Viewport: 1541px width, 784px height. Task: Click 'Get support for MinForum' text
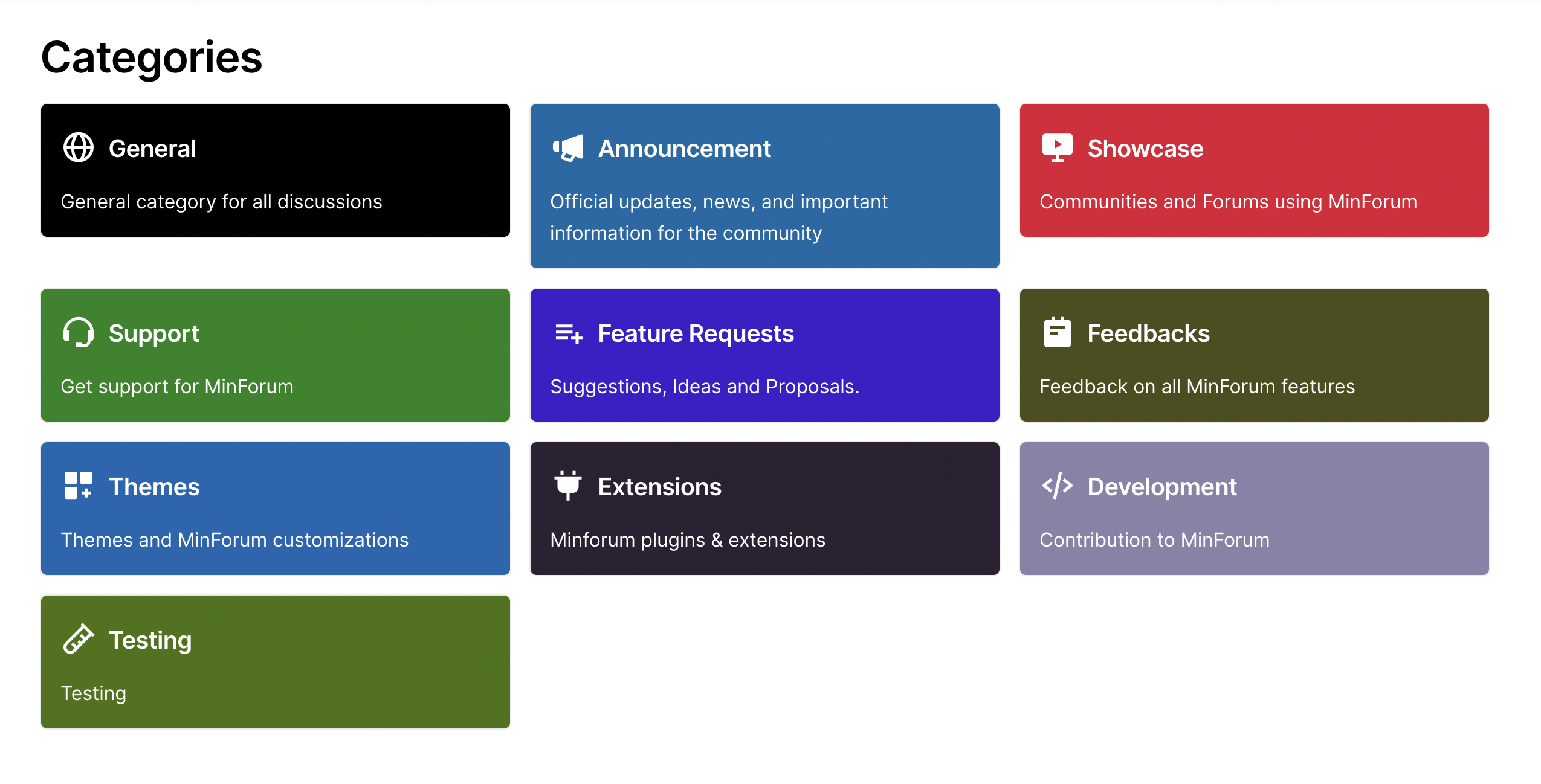(177, 387)
